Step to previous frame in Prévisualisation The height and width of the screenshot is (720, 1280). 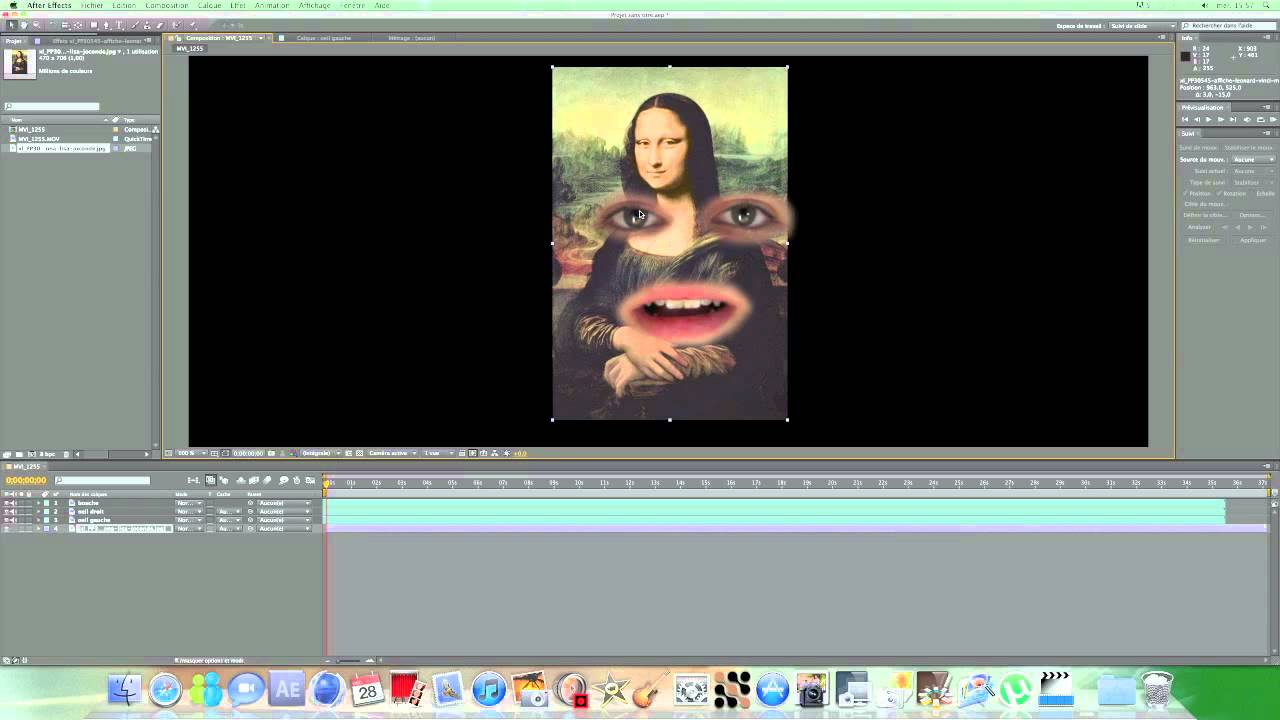[1197, 119]
